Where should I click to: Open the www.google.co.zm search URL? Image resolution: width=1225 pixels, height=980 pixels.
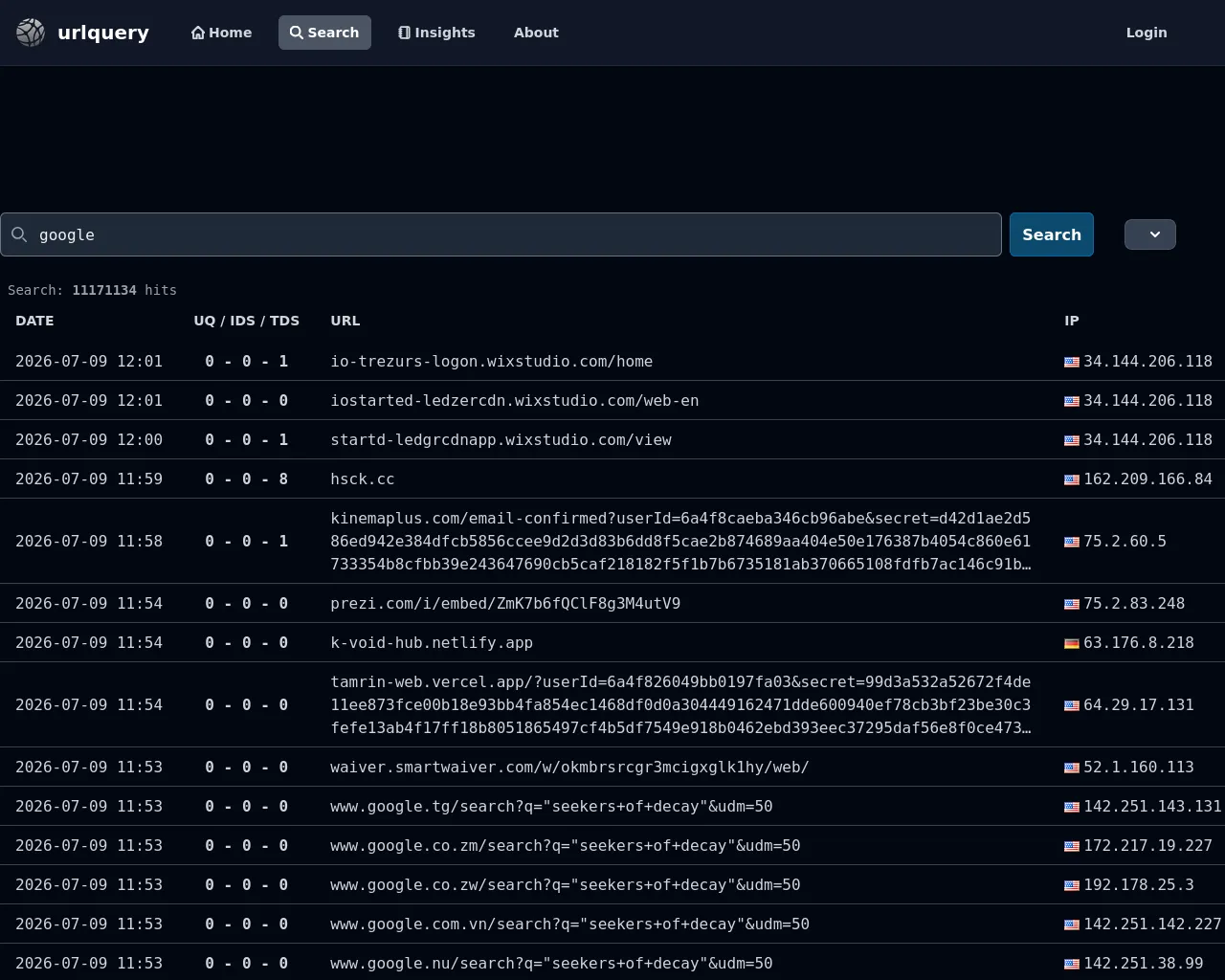[566, 846]
